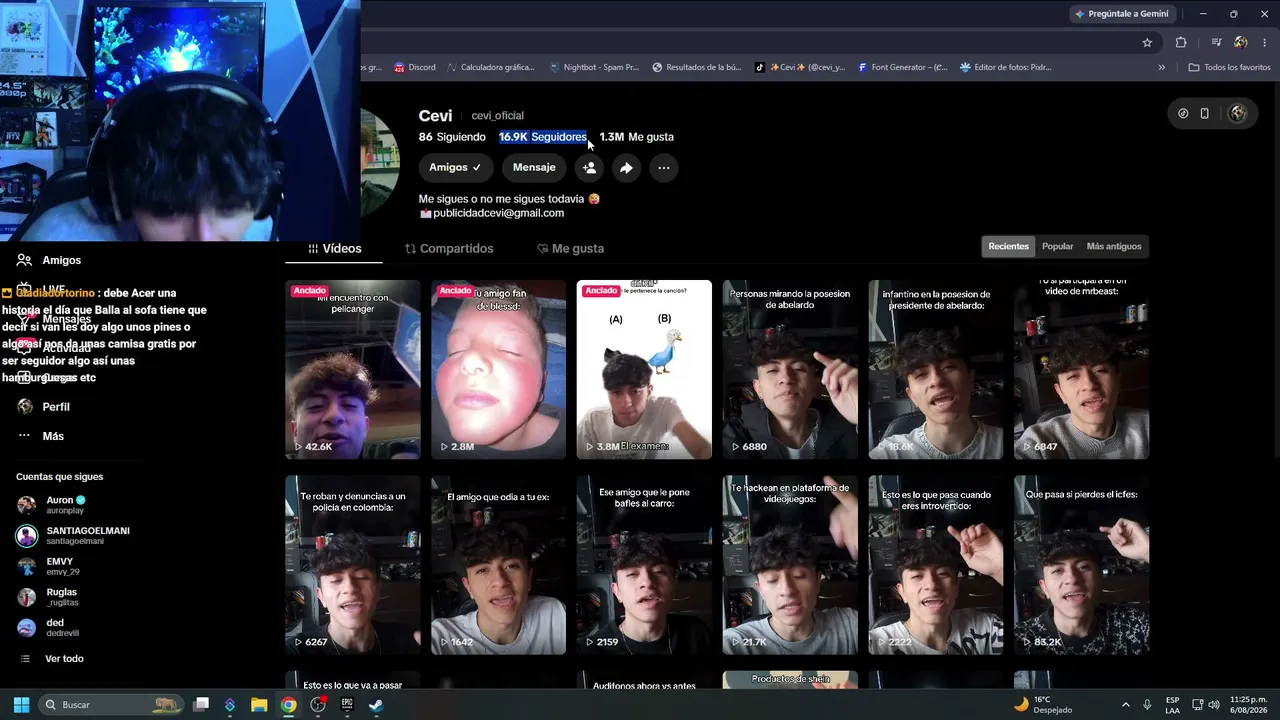Open the Auron followed account
Image resolution: width=1280 pixels, height=720 pixels.
(x=51, y=505)
